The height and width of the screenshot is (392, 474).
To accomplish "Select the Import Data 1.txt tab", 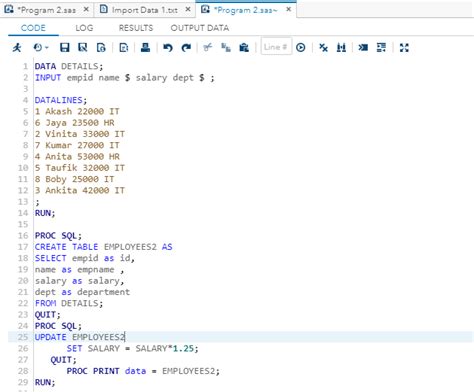I will pyautogui.click(x=145, y=10).
